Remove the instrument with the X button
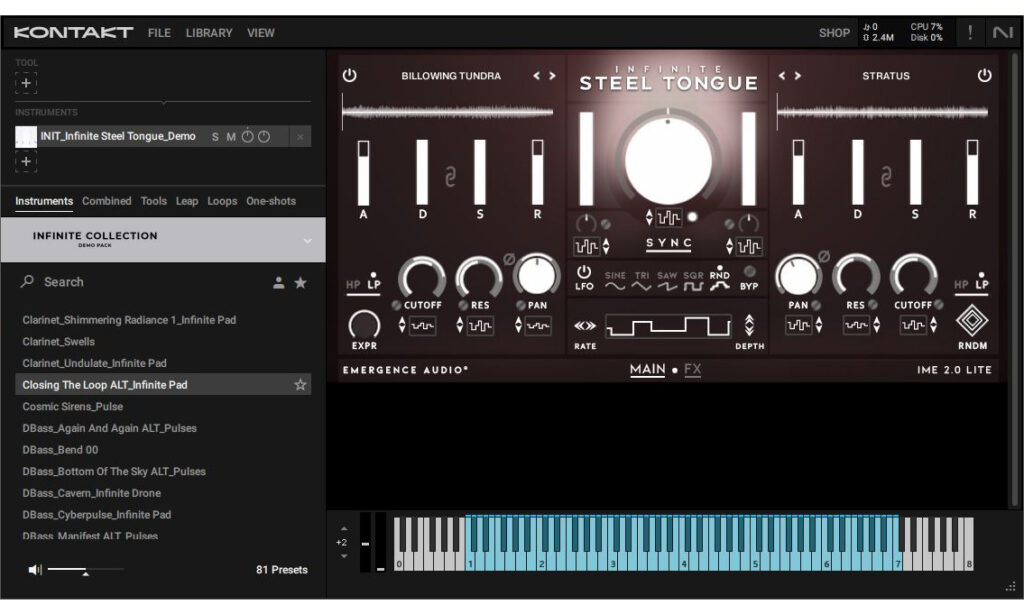 [x=300, y=137]
